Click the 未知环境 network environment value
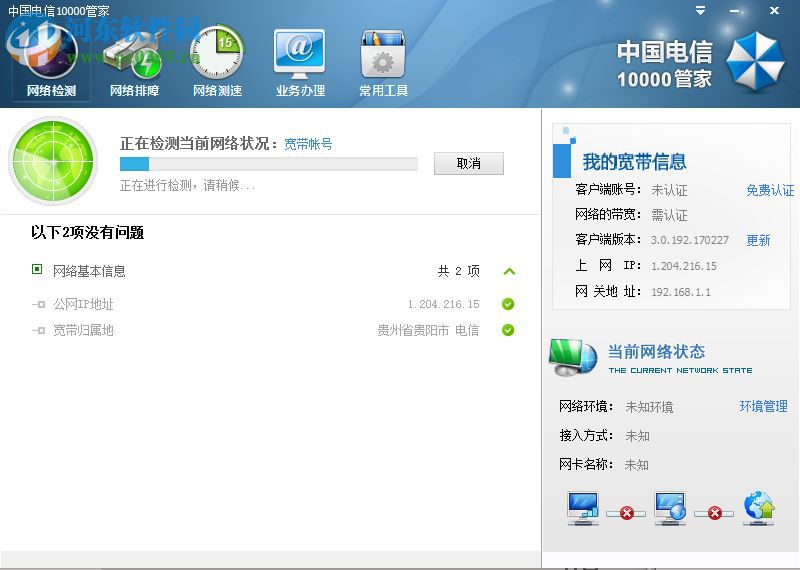The width and height of the screenshot is (800, 570). [x=649, y=407]
